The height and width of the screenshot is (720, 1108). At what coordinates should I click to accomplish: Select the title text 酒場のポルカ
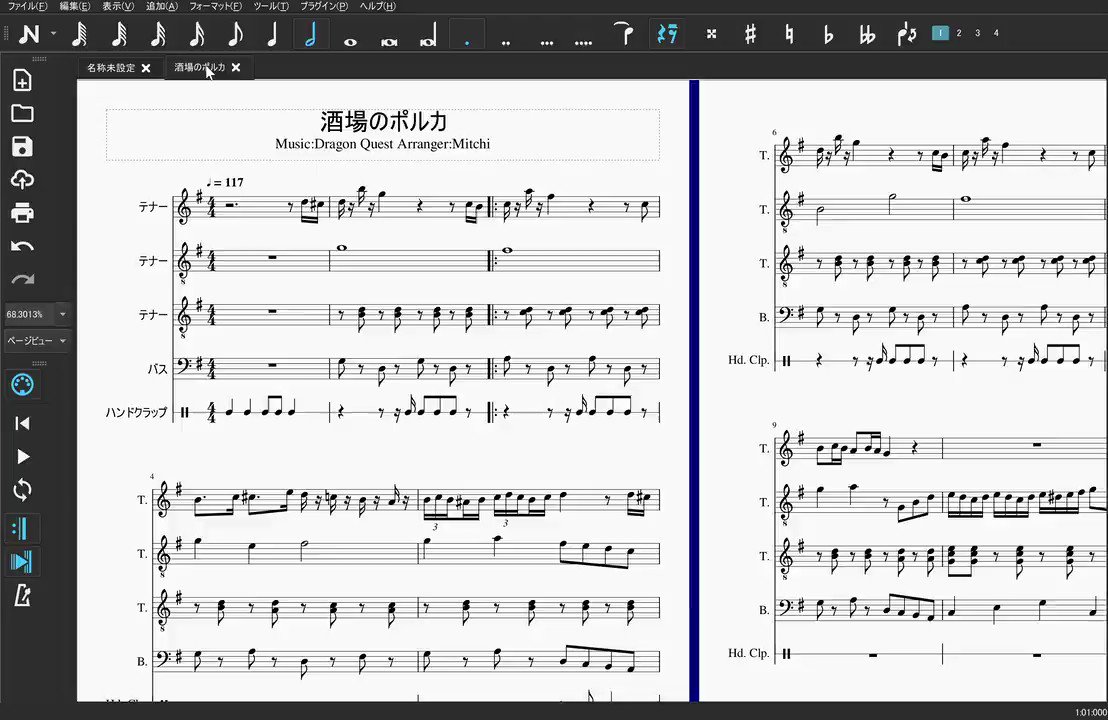[x=384, y=122]
